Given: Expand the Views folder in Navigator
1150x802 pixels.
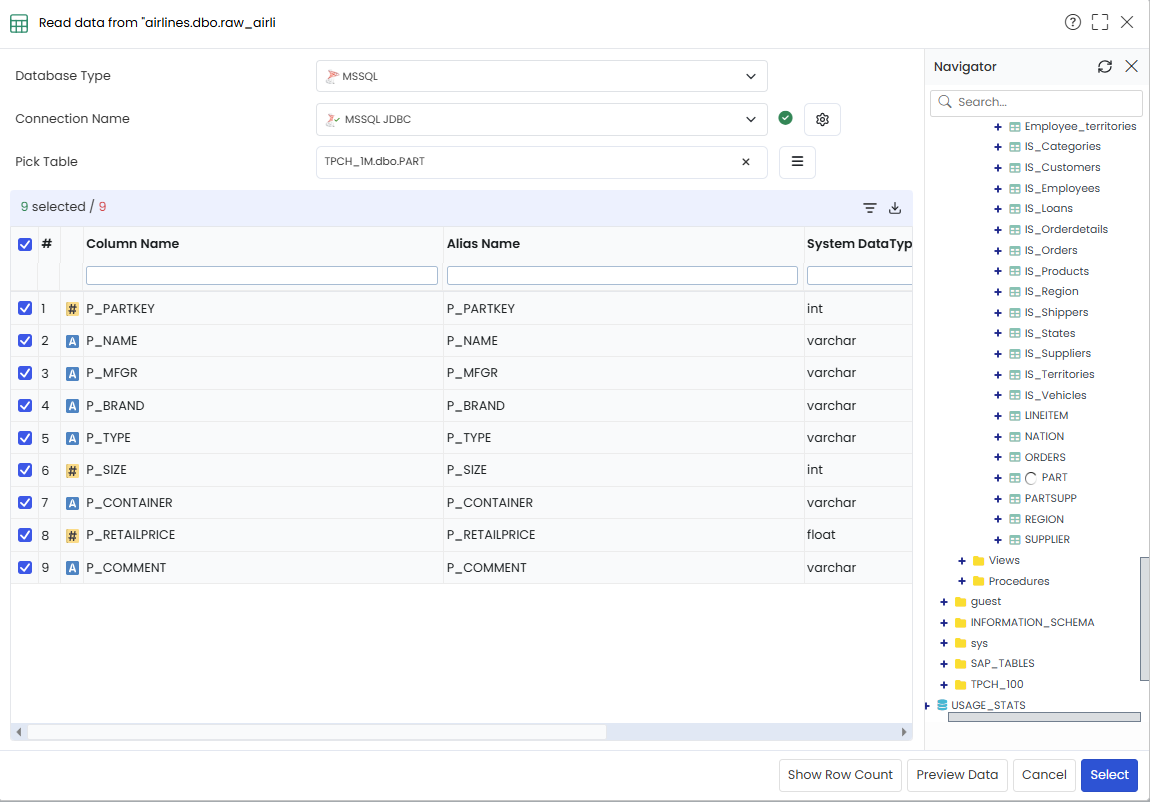Looking at the screenshot, I should (x=962, y=561).
